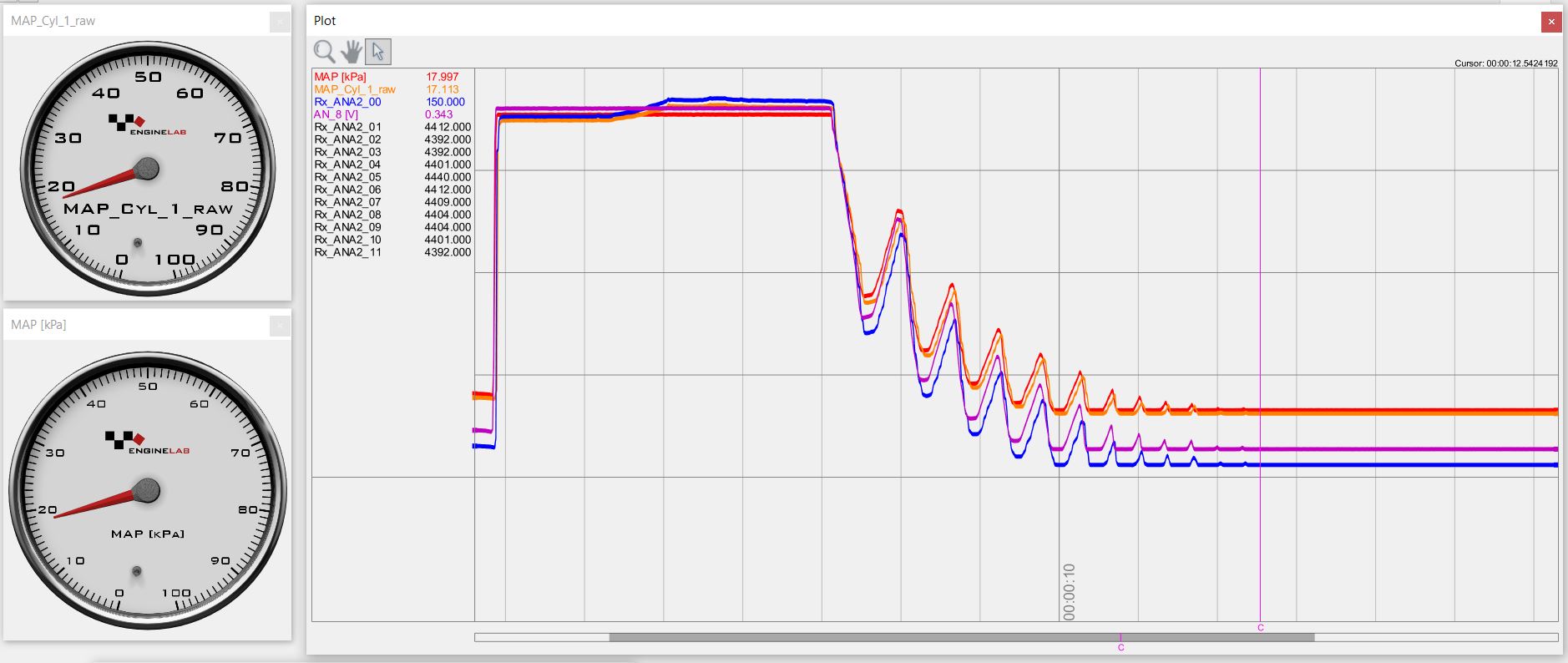Select Rx_ANA2_05 channel in legend
The height and width of the screenshot is (663, 1568).
(x=347, y=177)
